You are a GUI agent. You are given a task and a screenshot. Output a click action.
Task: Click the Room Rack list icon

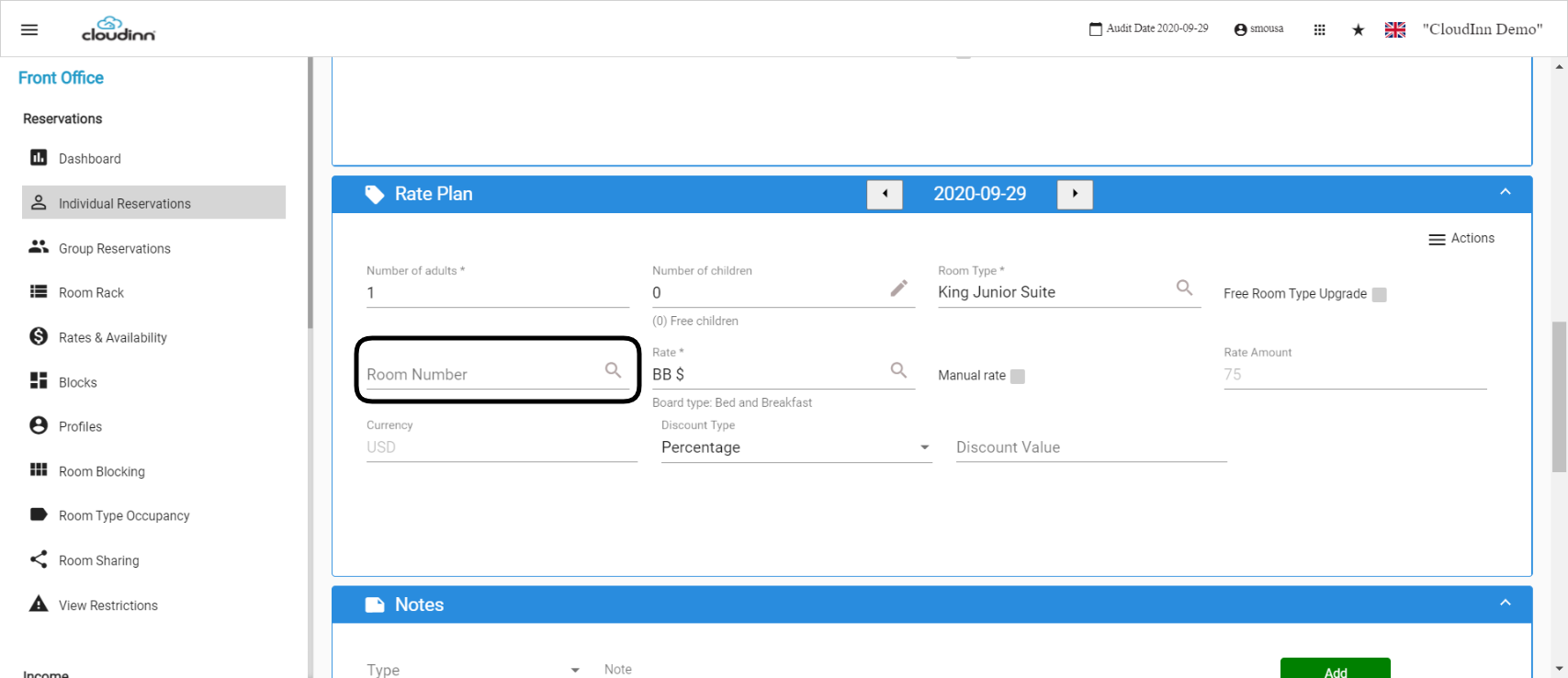pos(39,291)
